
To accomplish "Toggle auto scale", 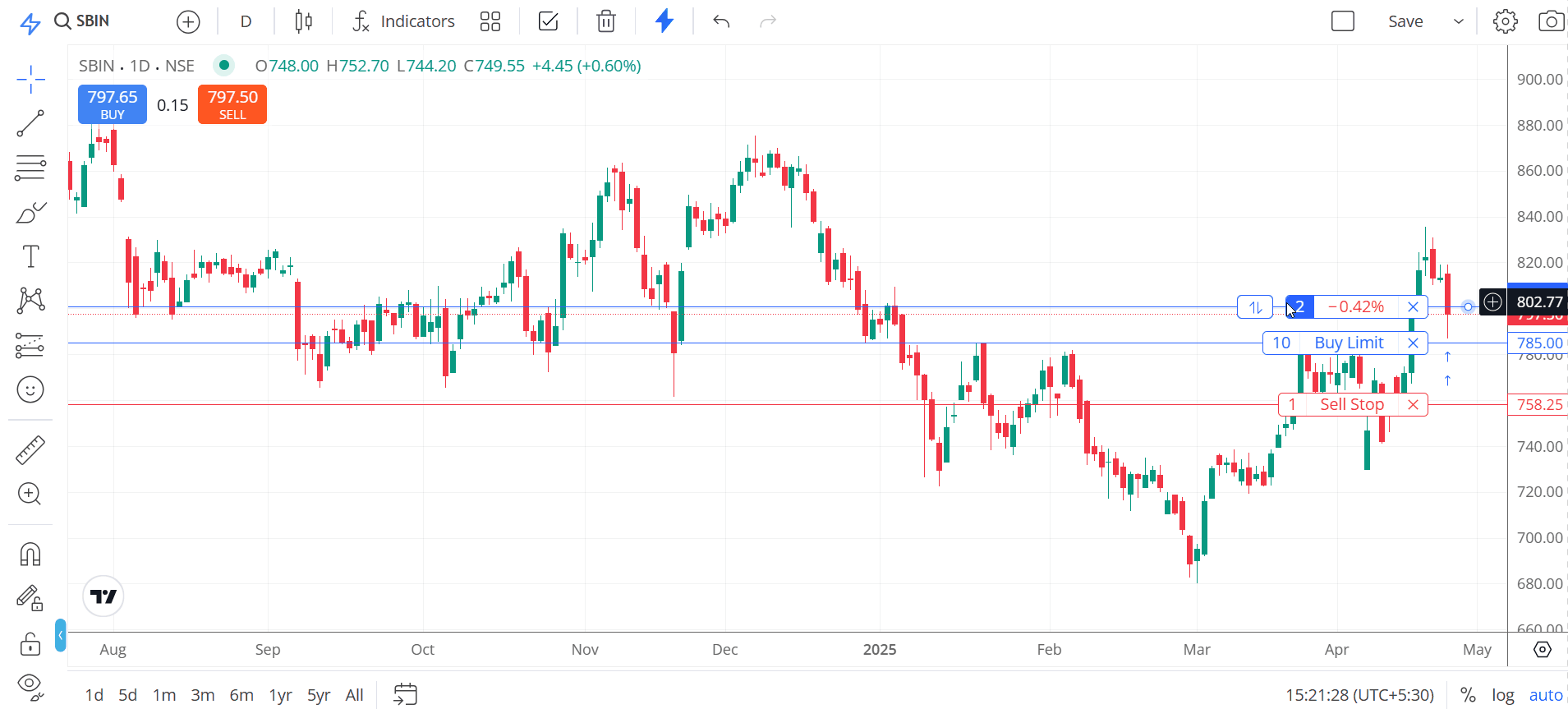I will 1546,695.
